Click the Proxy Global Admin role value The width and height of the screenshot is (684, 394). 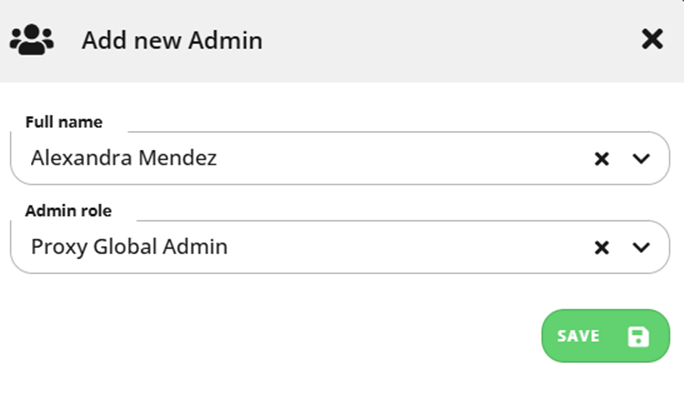pos(129,247)
